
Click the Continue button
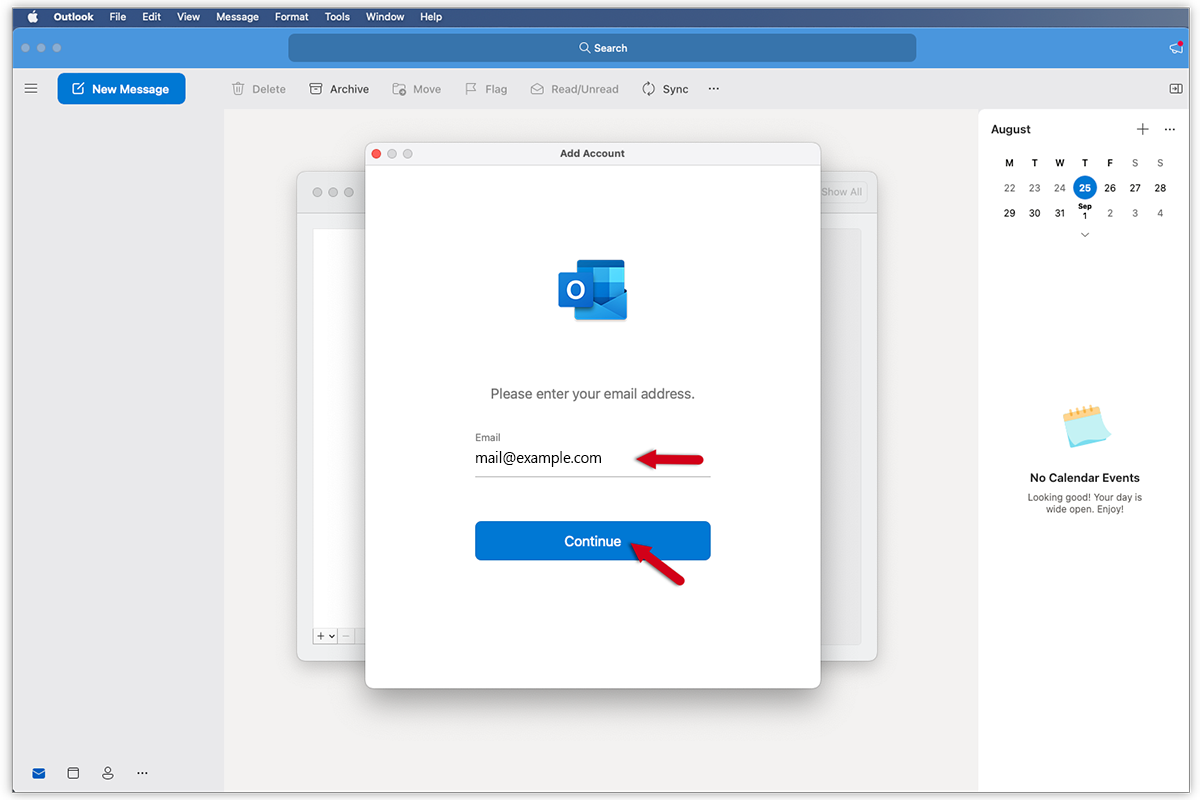tap(593, 541)
